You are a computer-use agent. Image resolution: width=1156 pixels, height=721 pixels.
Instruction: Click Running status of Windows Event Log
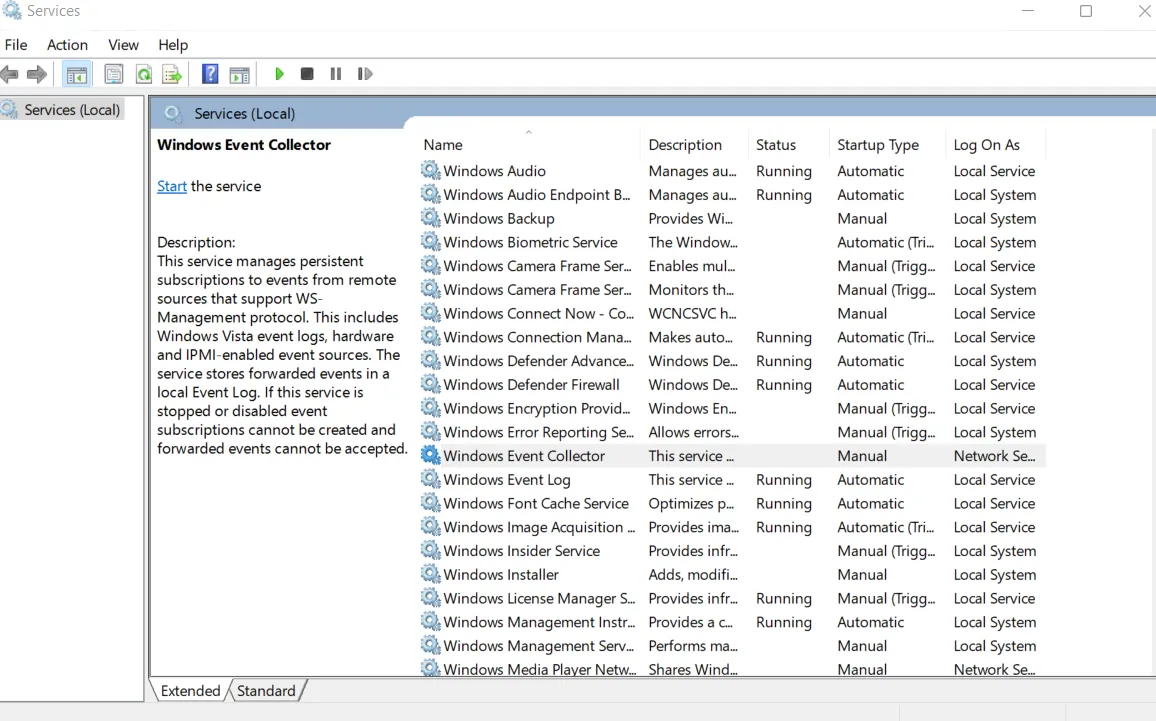pyautogui.click(x=784, y=480)
